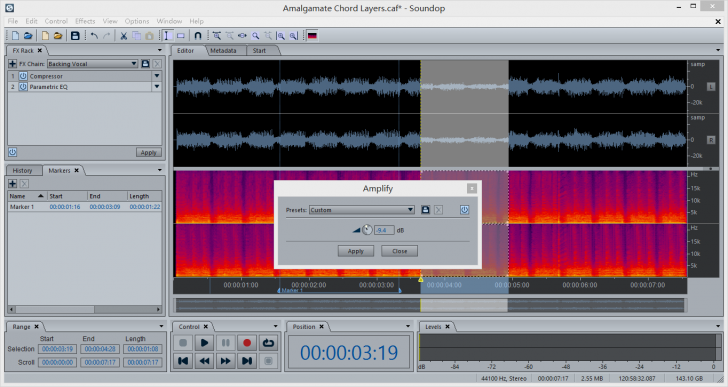
Task: Toggle the Compressor effect power button
Action: (x=23, y=76)
